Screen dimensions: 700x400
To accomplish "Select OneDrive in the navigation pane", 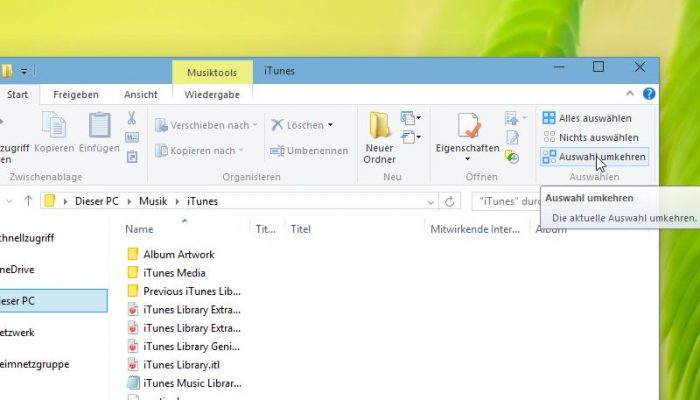I will [17, 269].
